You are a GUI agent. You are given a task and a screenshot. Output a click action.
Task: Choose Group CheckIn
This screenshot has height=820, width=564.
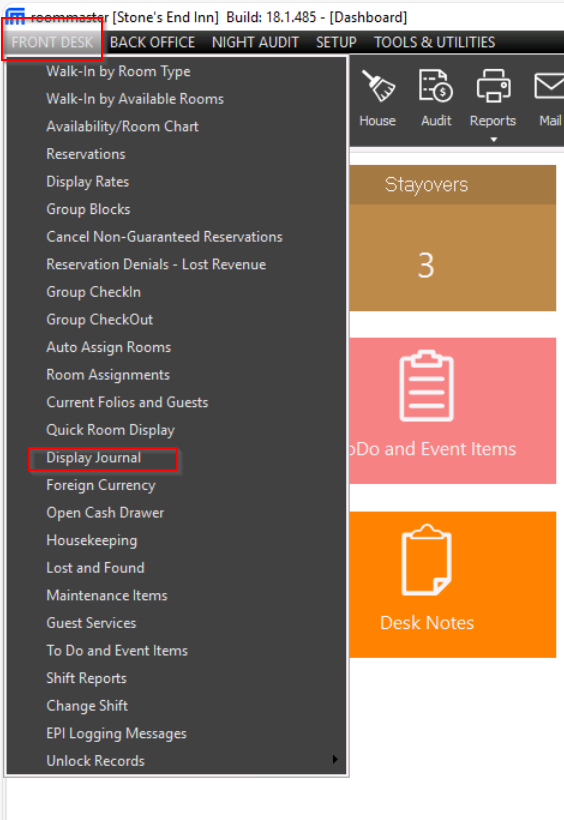pos(93,292)
